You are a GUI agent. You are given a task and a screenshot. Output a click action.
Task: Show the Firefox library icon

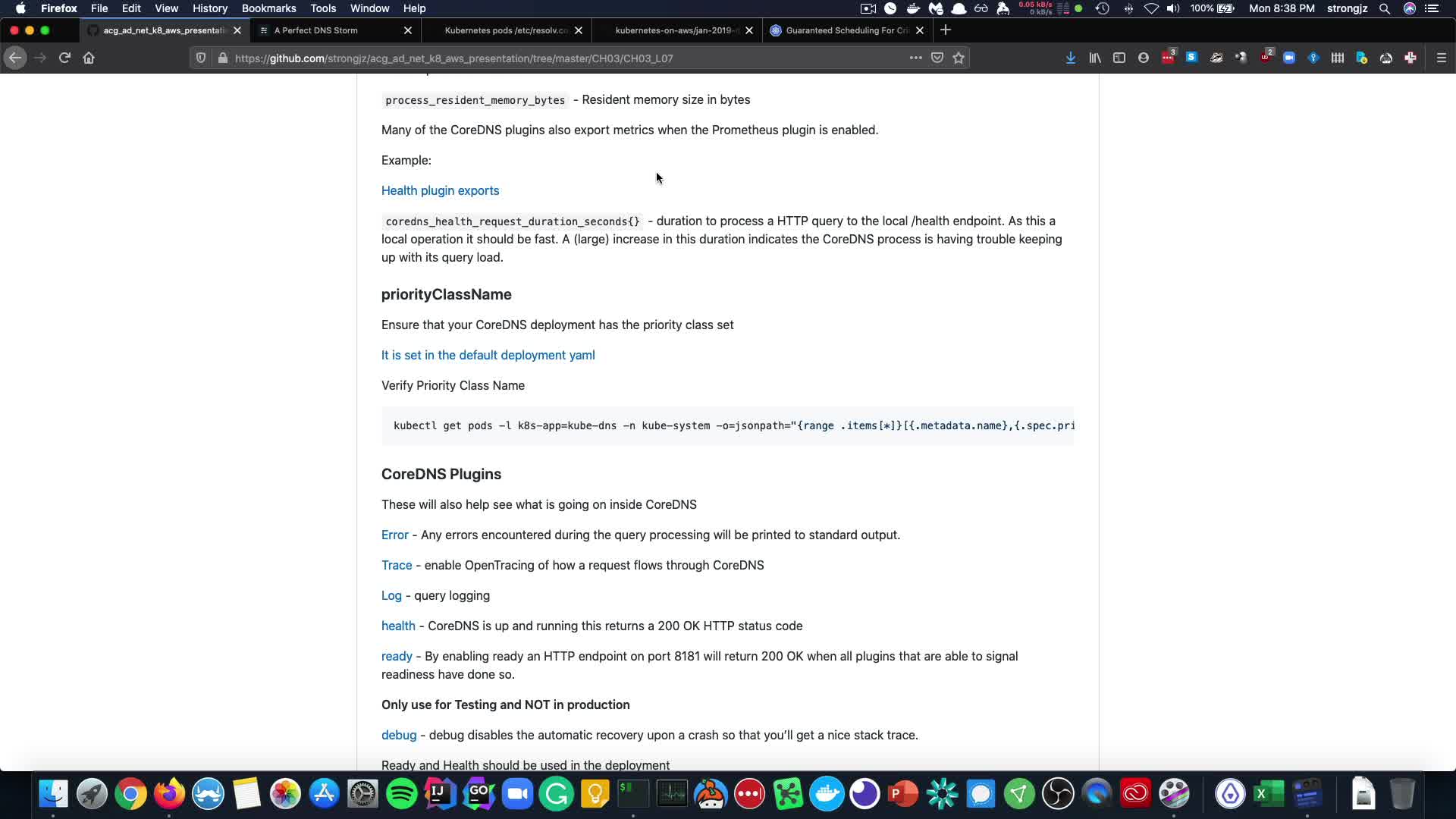click(1094, 58)
